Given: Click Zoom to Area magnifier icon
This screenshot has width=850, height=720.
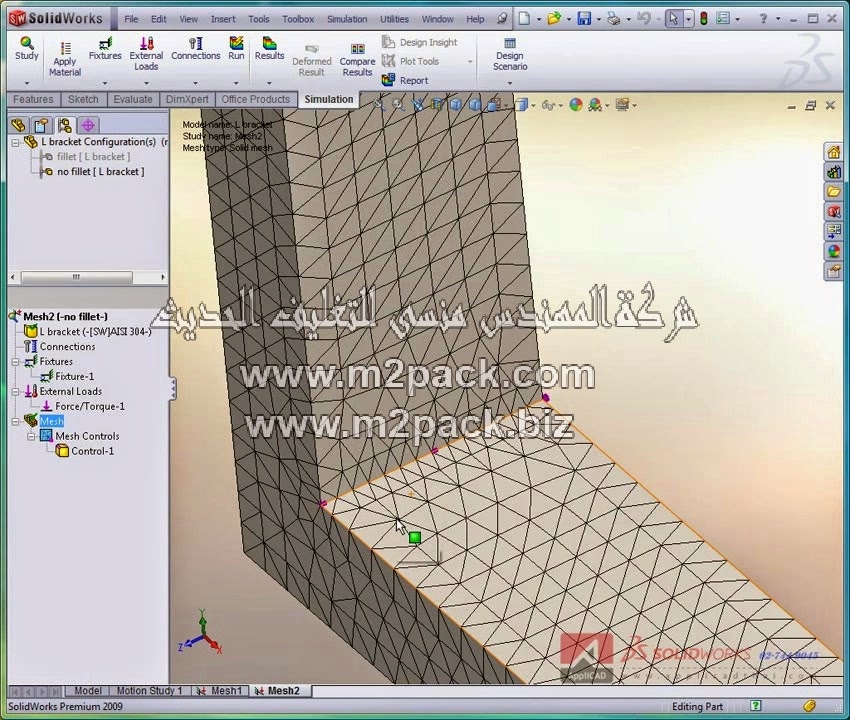Looking at the screenshot, I should [398, 105].
